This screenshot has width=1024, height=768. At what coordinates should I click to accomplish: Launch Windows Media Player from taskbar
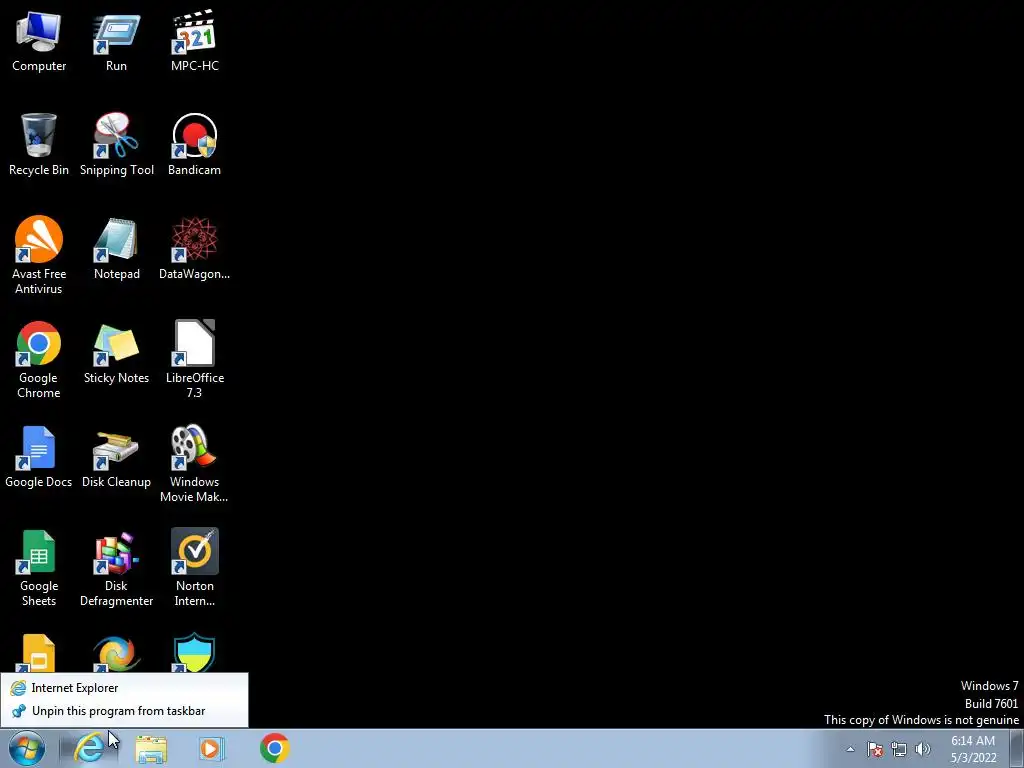[211, 748]
